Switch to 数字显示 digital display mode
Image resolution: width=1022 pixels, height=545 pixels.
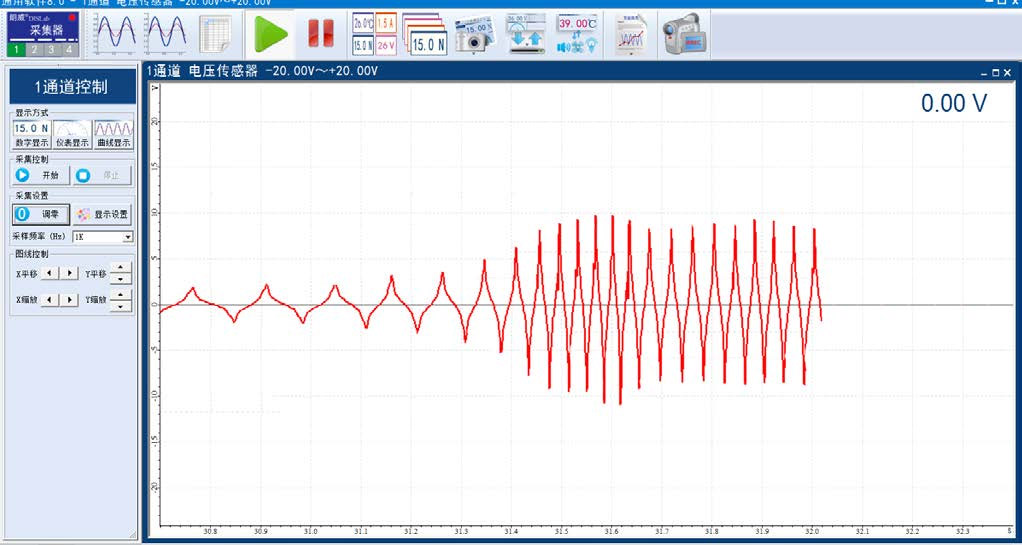coord(31,134)
